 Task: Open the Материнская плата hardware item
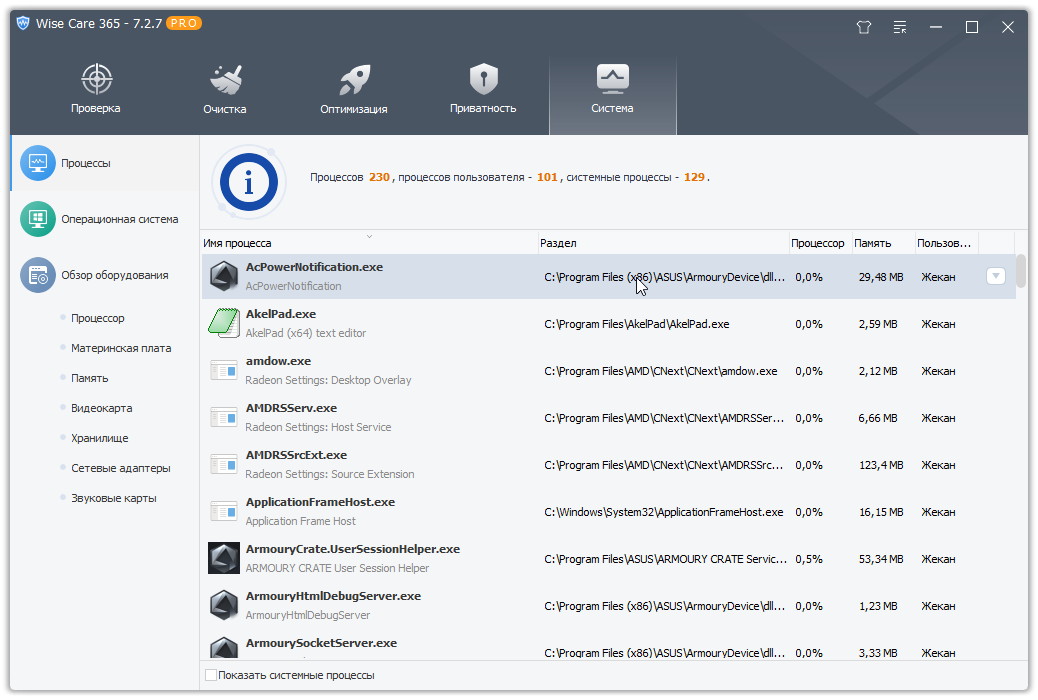click(121, 348)
